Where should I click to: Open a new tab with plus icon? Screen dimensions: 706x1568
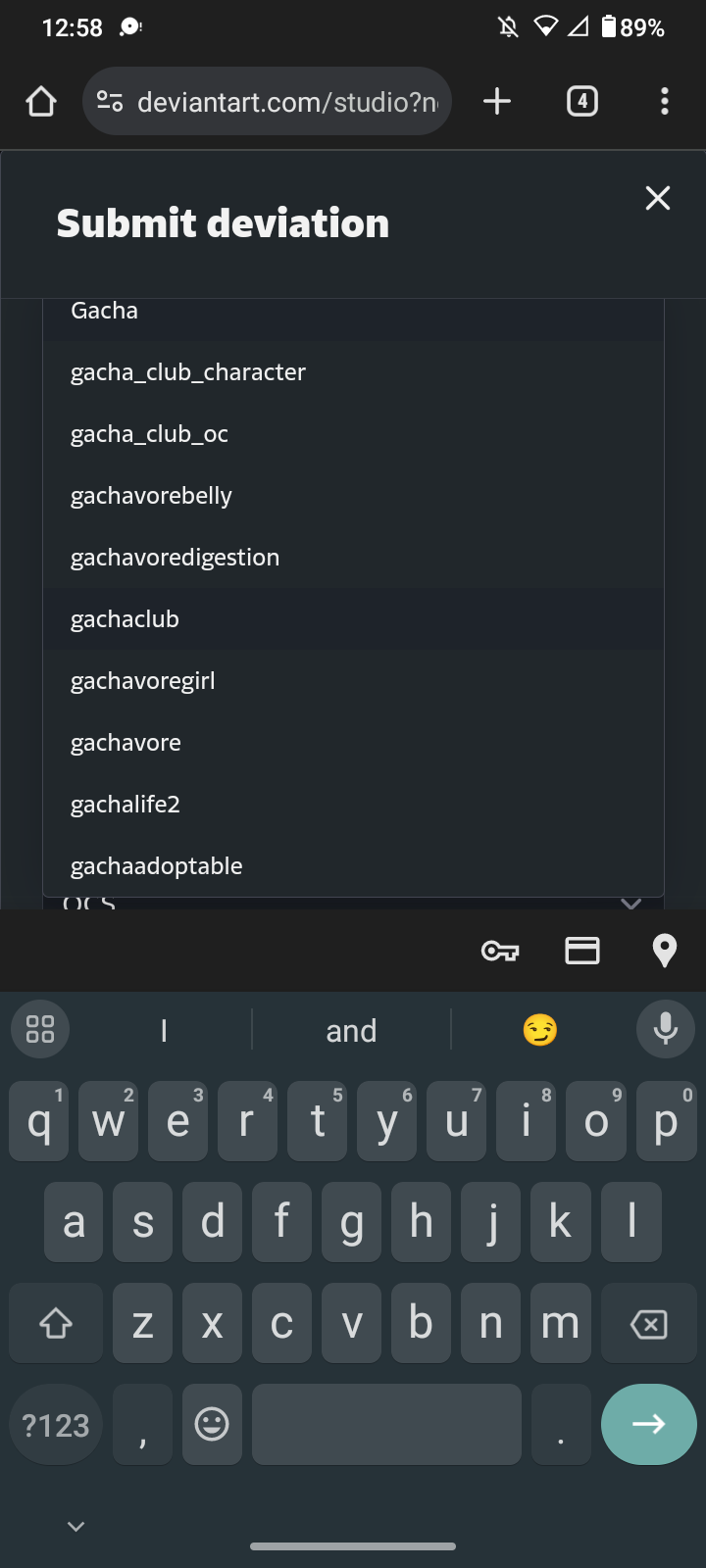click(497, 101)
